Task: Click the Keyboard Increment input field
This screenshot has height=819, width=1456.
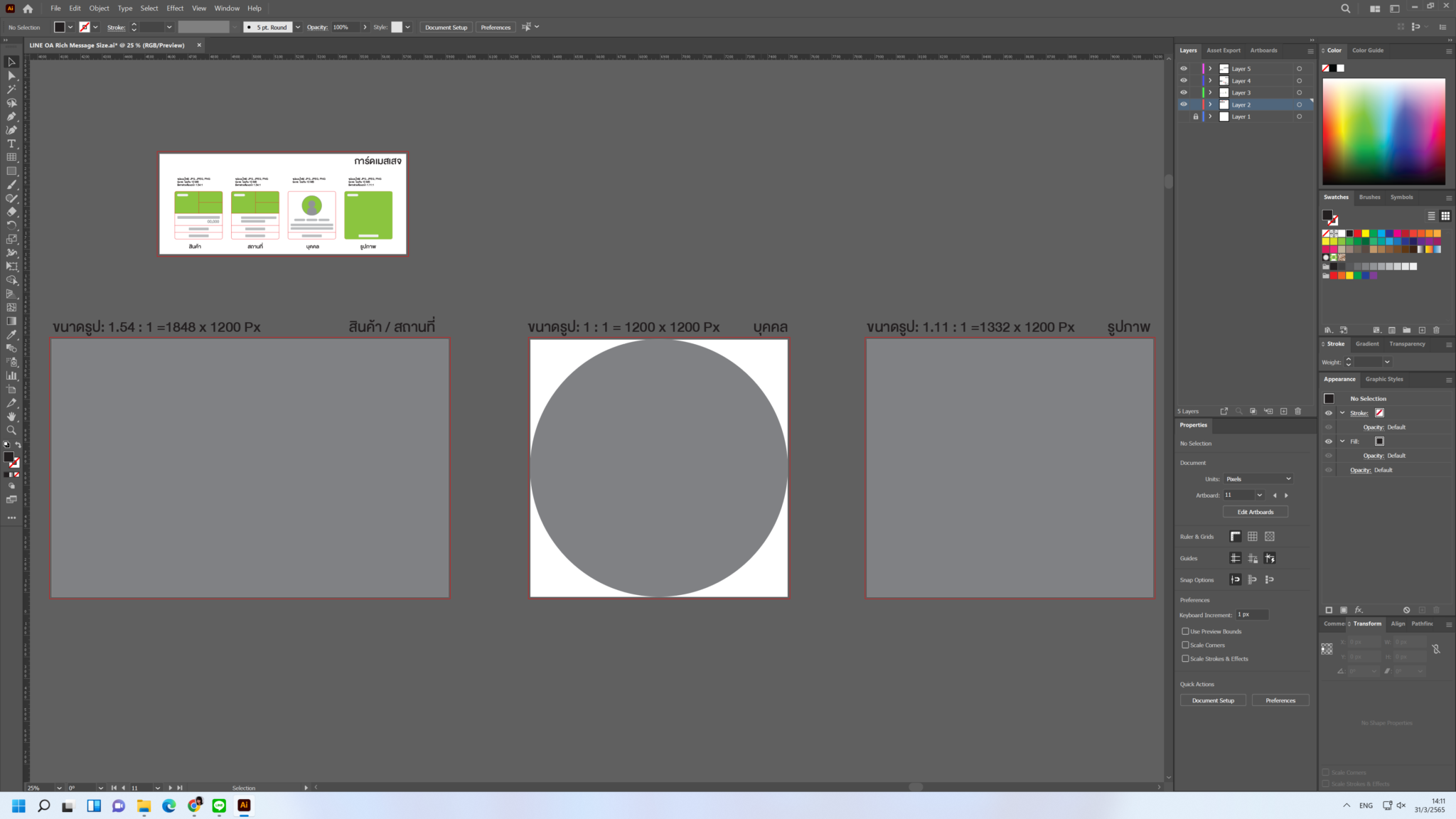Action: tap(1252, 614)
